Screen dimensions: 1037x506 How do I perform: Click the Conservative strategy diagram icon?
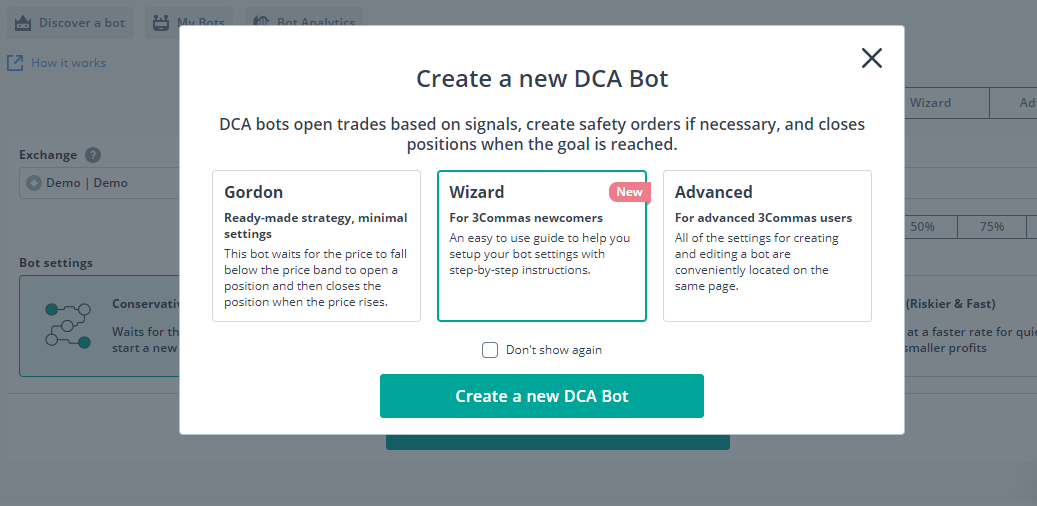coord(67,325)
